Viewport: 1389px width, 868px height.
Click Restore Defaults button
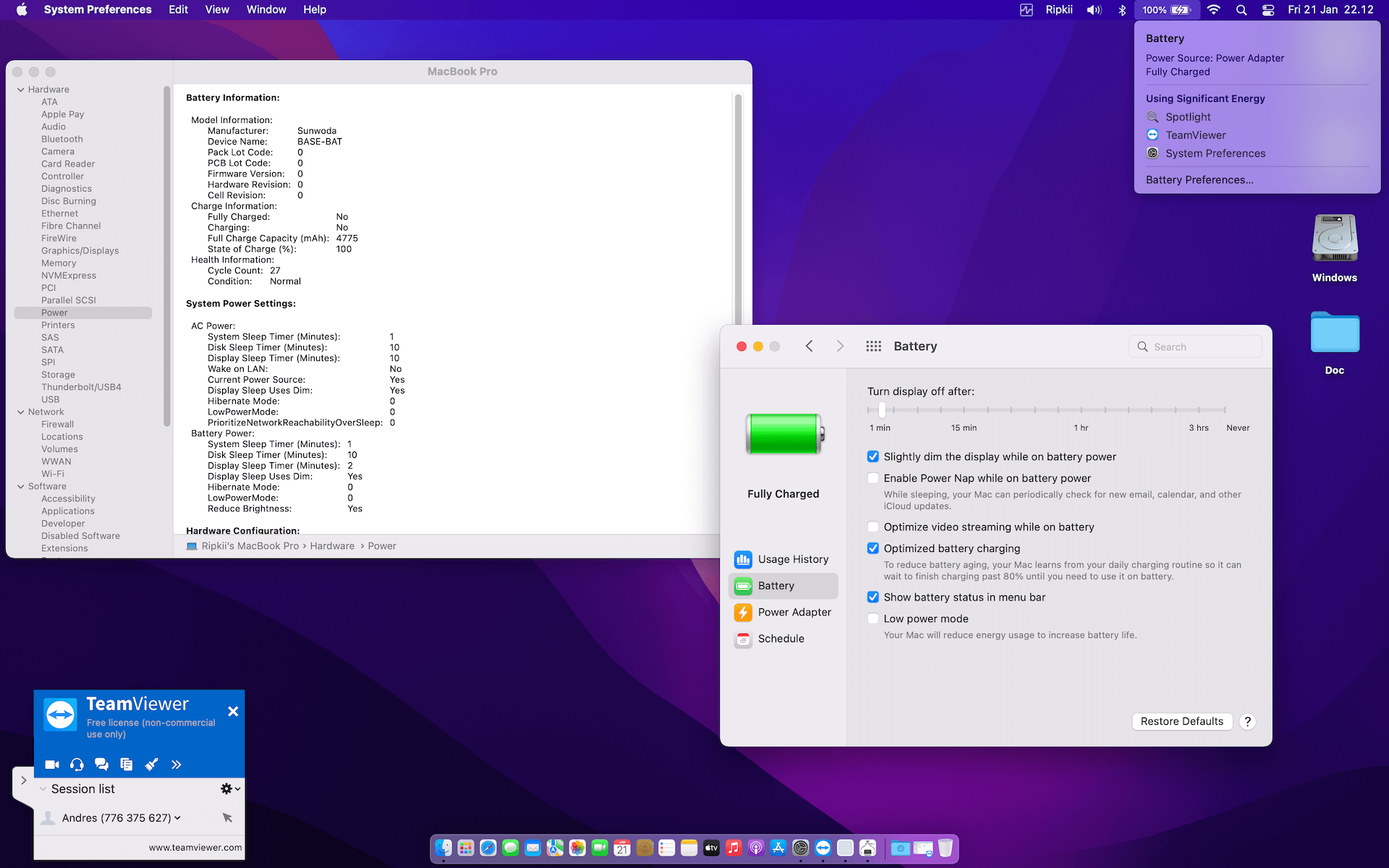point(1182,721)
